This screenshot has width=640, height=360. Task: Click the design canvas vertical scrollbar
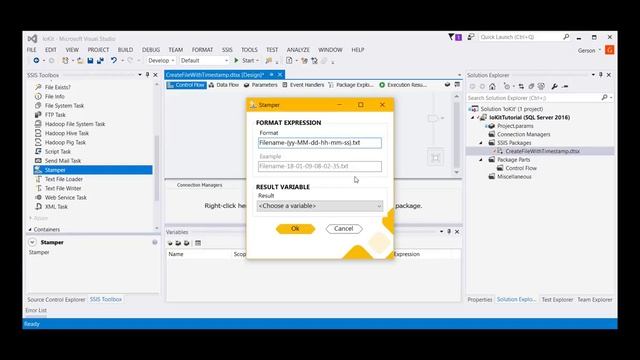(457, 134)
